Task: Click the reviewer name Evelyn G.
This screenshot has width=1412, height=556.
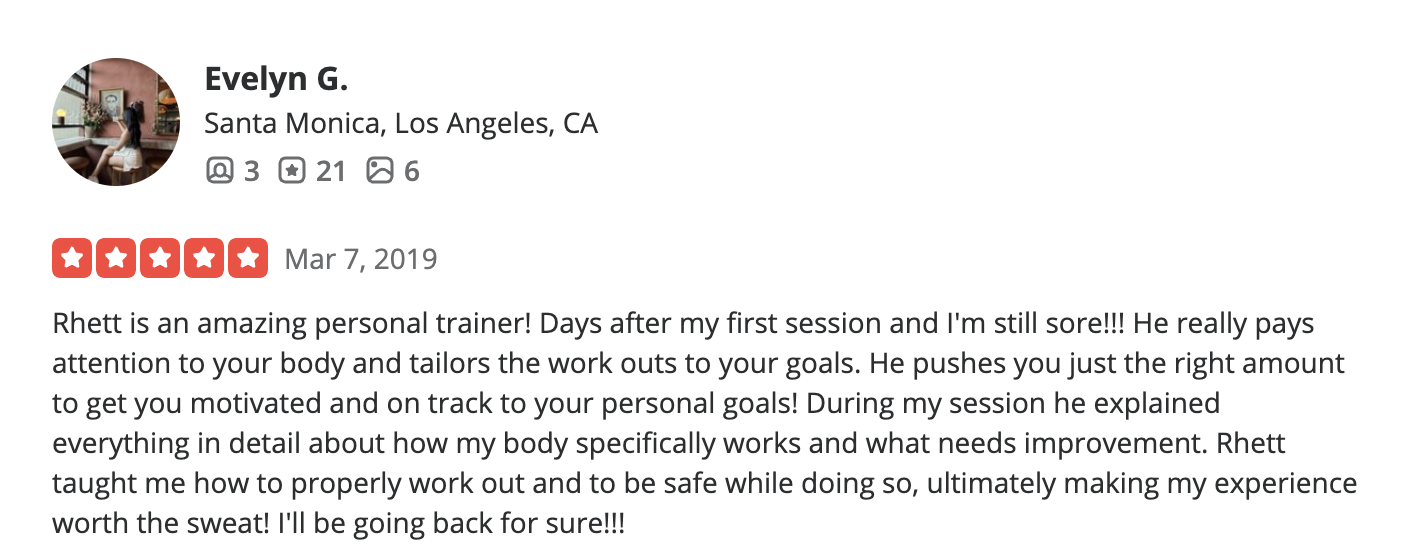Action: (x=276, y=78)
